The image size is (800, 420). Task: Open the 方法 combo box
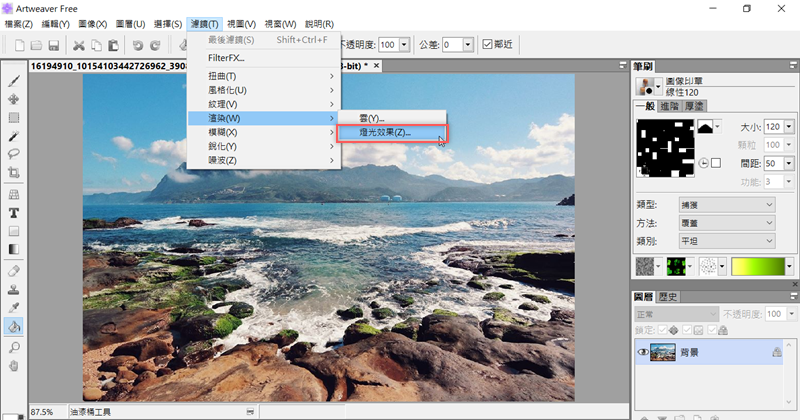click(727, 223)
